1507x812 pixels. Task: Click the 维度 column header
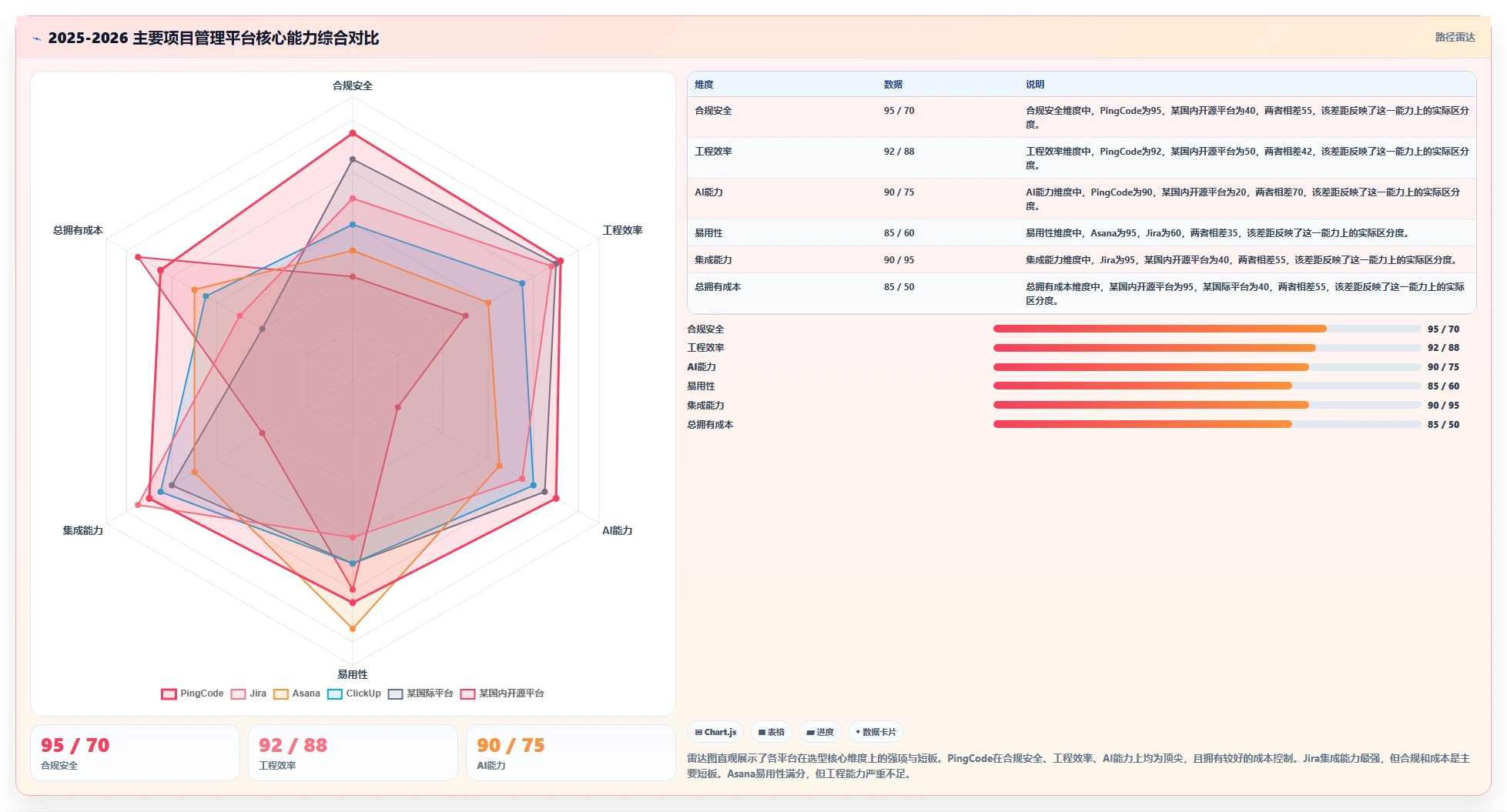(704, 85)
